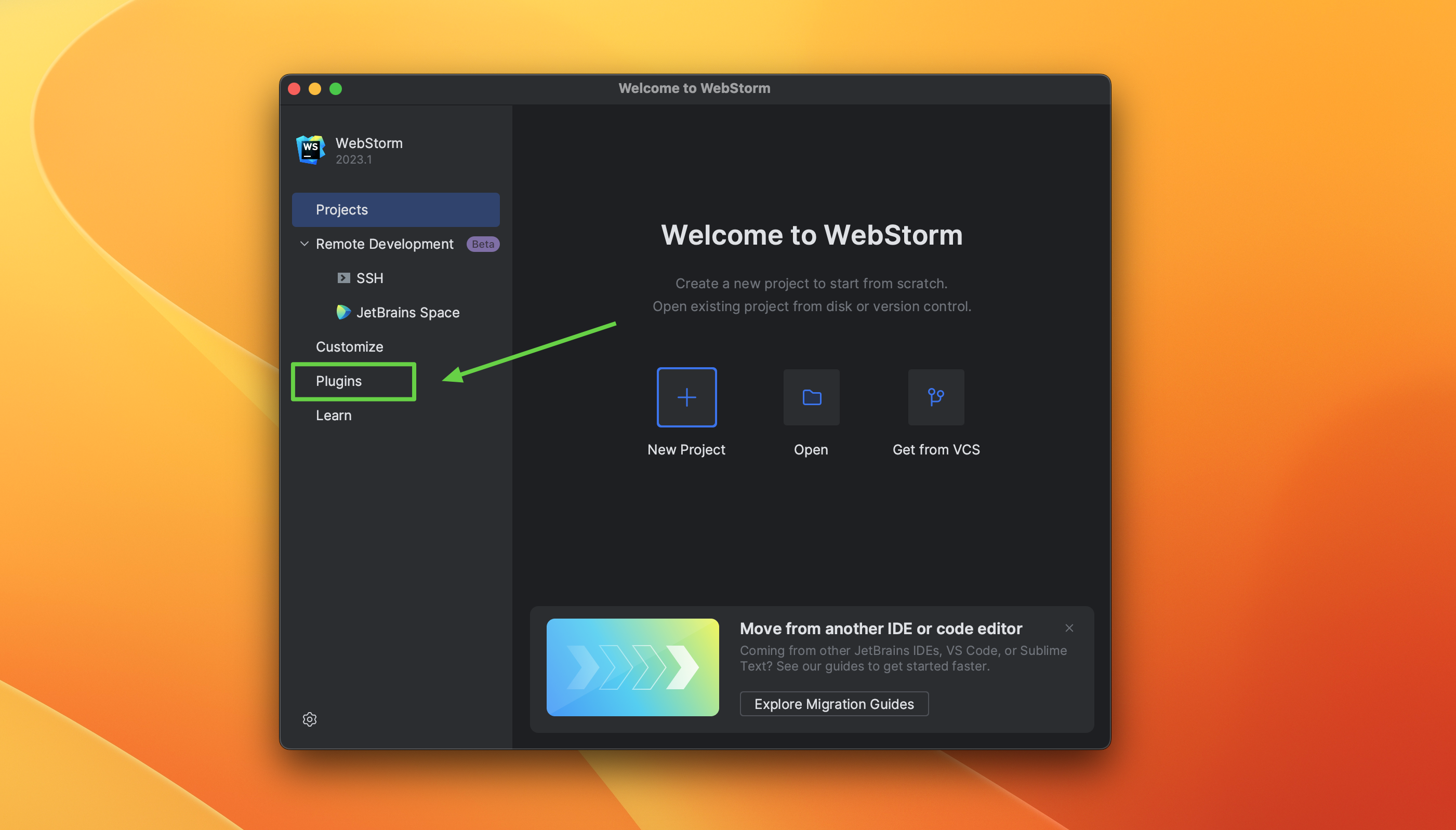Click "Move from another IDE or code editor" heading

881,629
